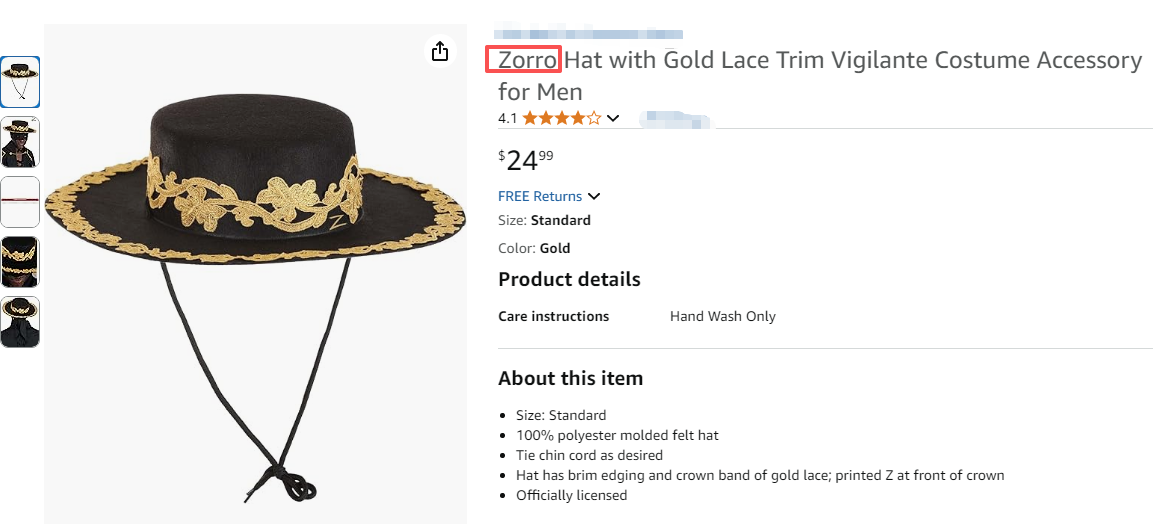Expand the rating breakdown chevron beside stars

613,118
